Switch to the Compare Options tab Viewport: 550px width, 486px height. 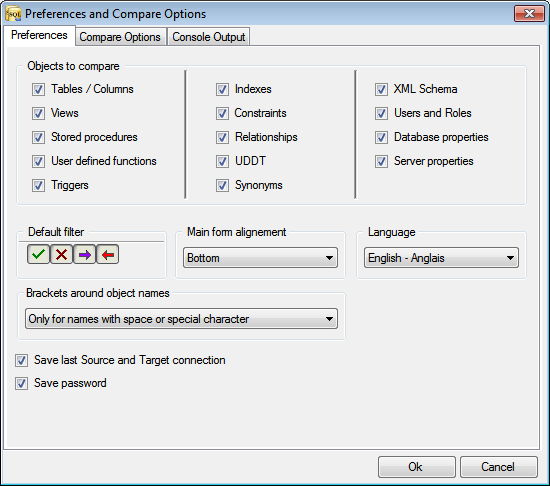[120, 37]
